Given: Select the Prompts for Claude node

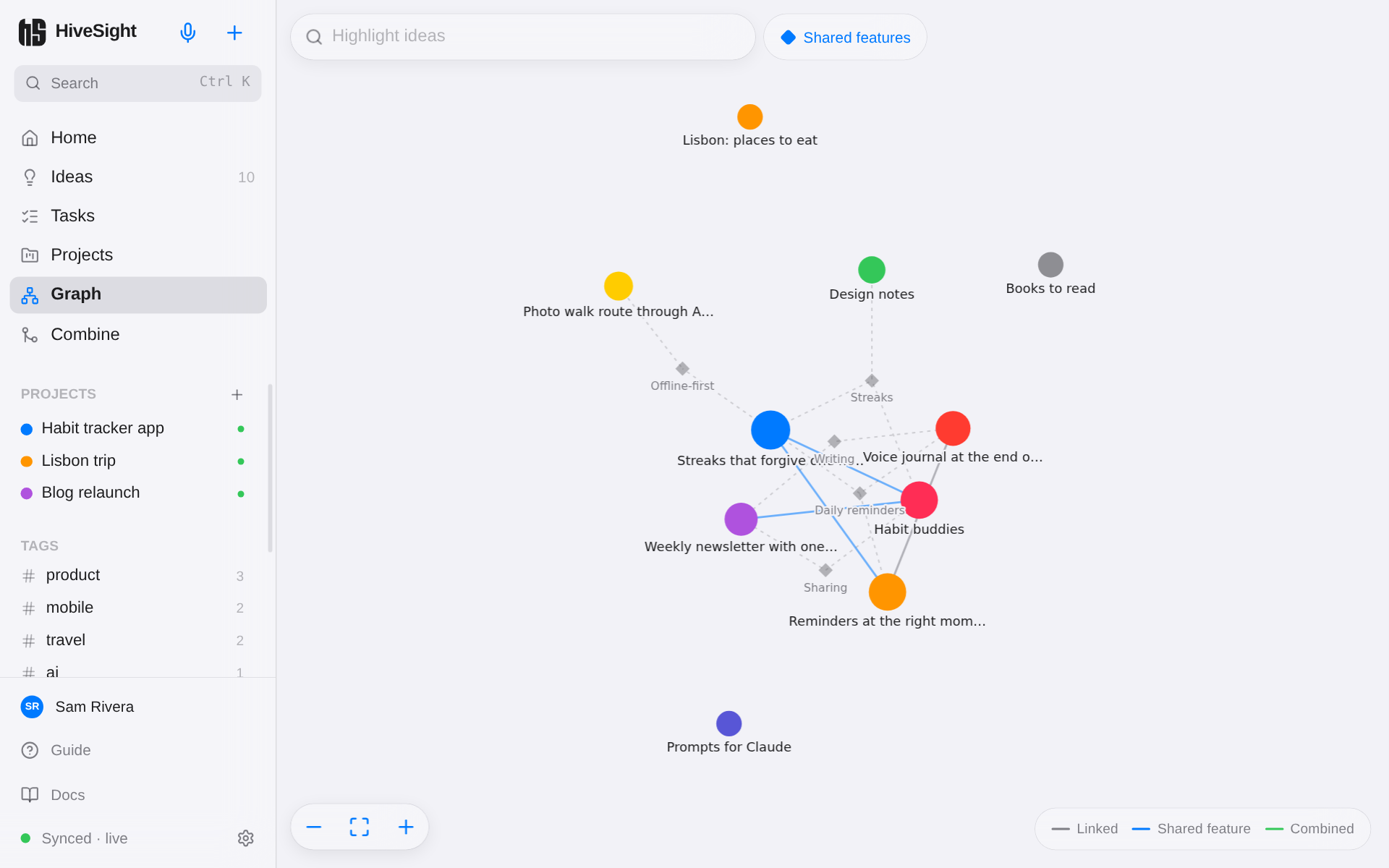Looking at the screenshot, I should point(729,723).
